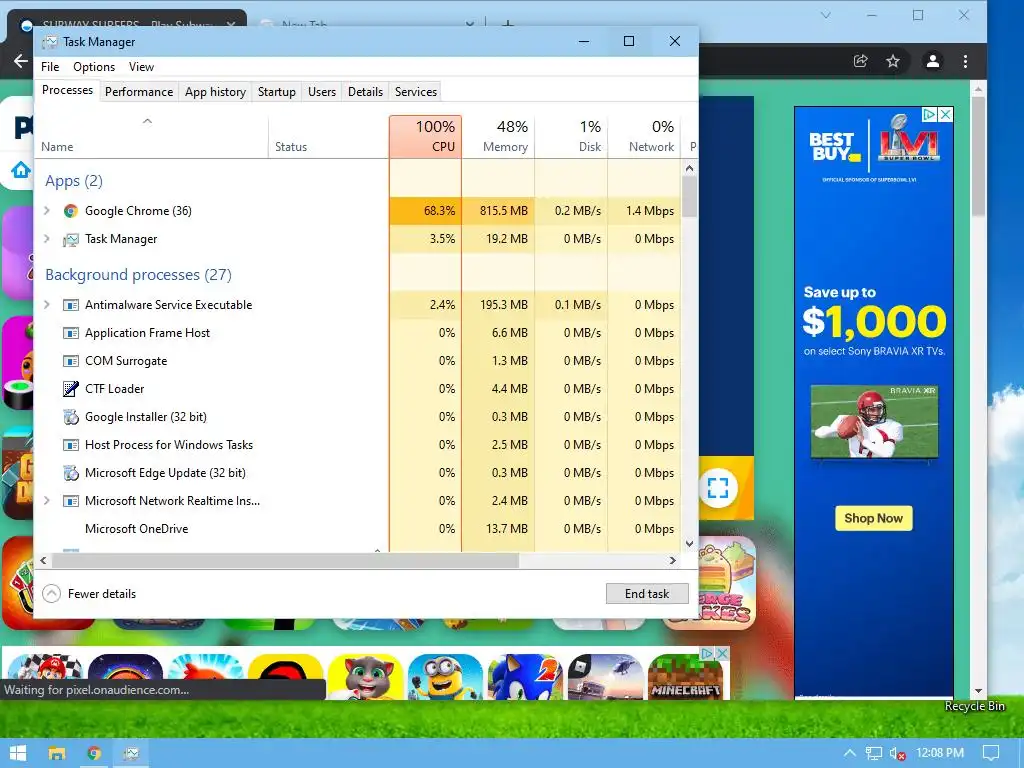Expand the Google Chrome (36) process group

click(x=46, y=210)
